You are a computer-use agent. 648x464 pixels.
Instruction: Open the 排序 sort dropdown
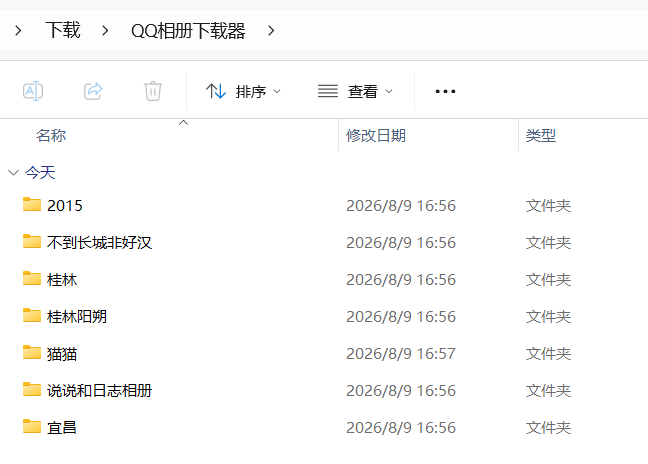(x=243, y=91)
